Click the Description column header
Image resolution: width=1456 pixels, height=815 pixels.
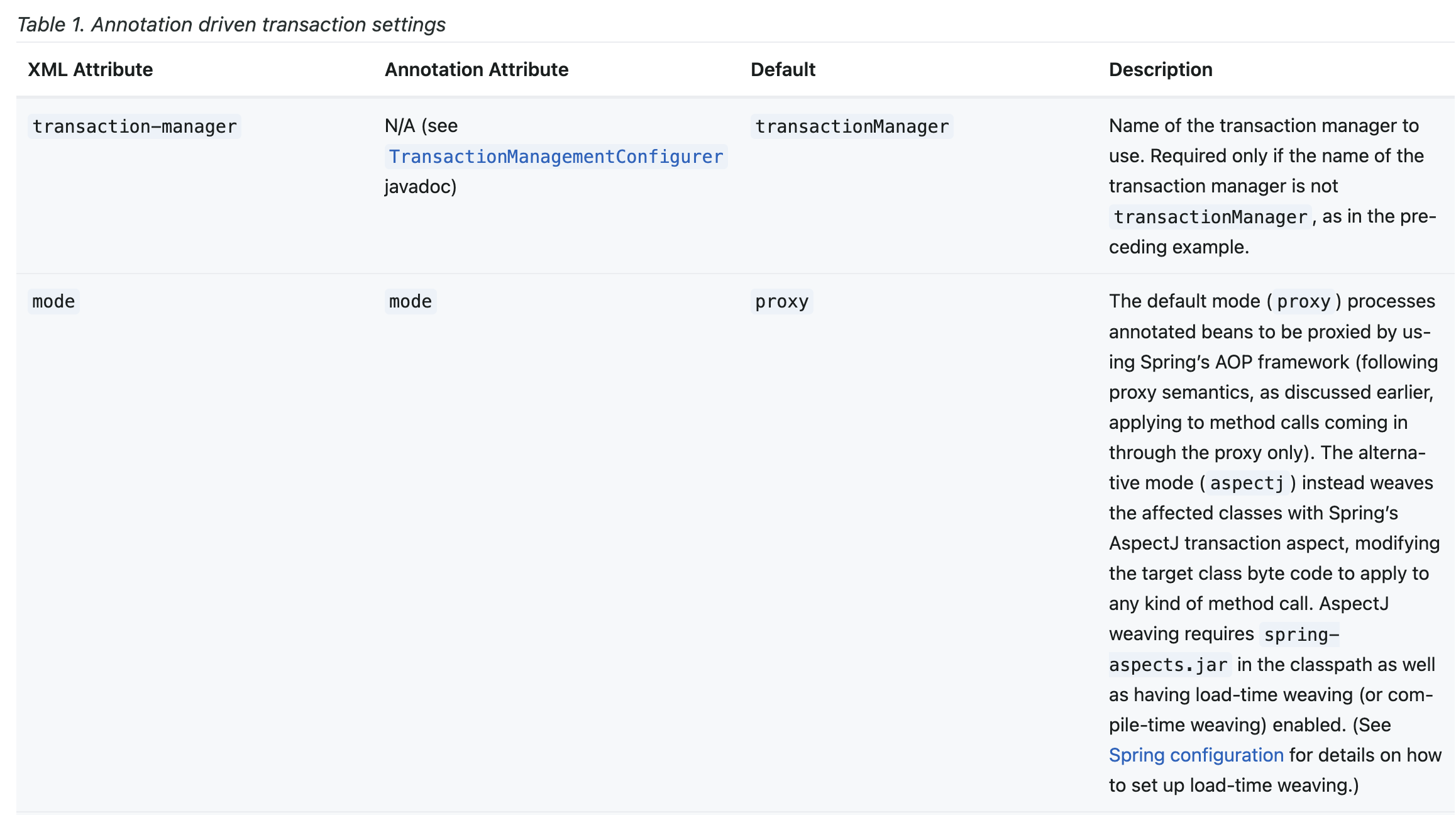[1160, 69]
